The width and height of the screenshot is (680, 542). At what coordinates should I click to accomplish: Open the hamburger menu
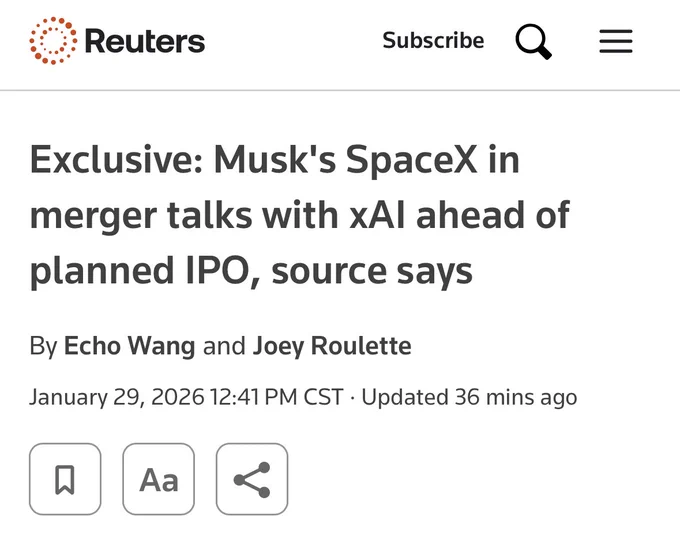(x=616, y=41)
